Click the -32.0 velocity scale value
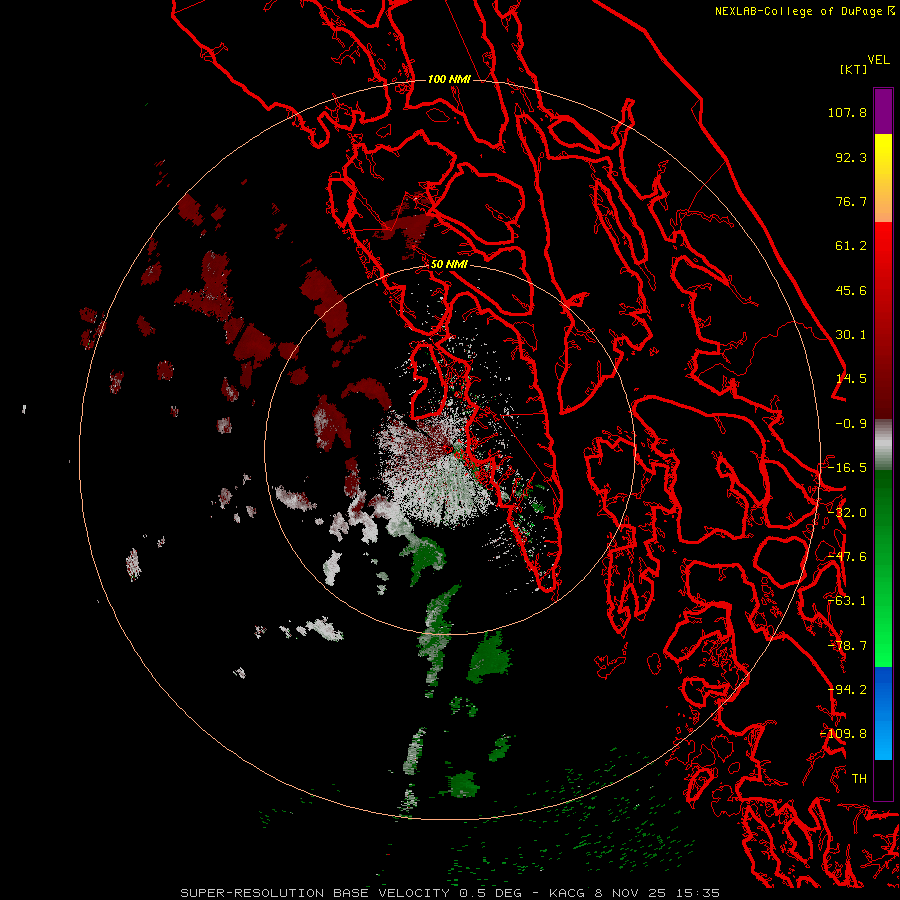 click(847, 513)
